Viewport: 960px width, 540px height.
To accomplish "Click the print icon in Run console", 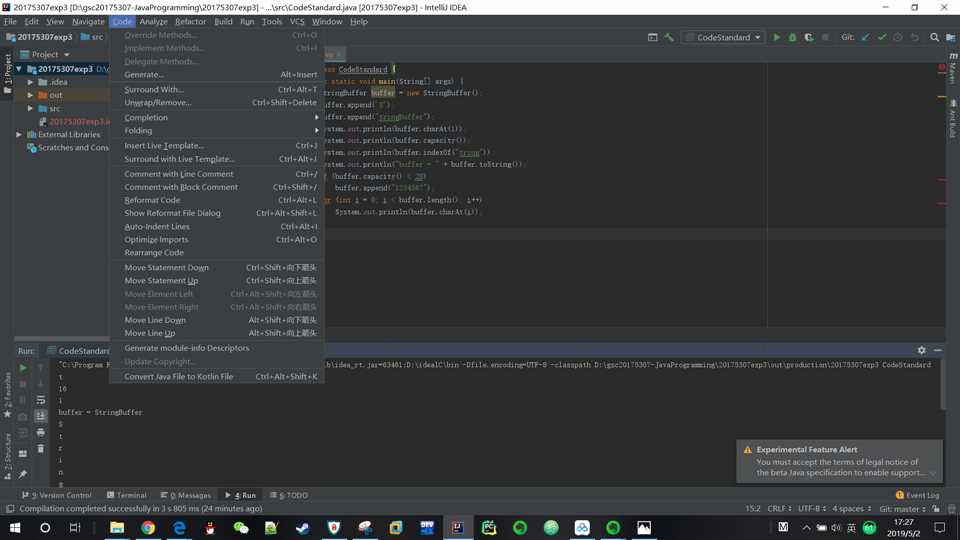I will tap(40, 432).
